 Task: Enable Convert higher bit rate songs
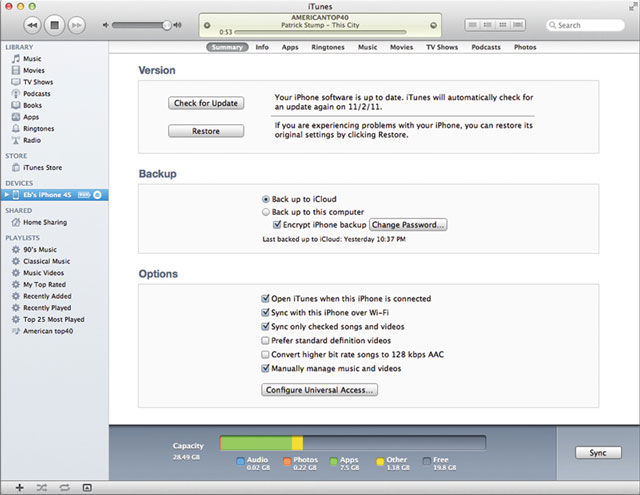pyautogui.click(x=265, y=354)
